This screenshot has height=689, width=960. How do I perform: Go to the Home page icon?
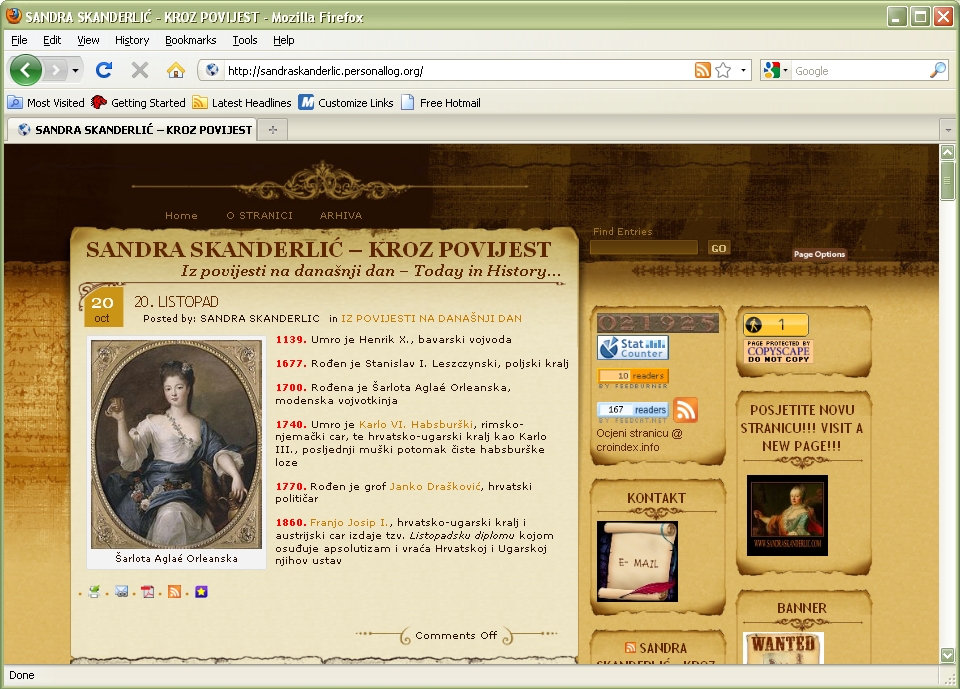176,70
